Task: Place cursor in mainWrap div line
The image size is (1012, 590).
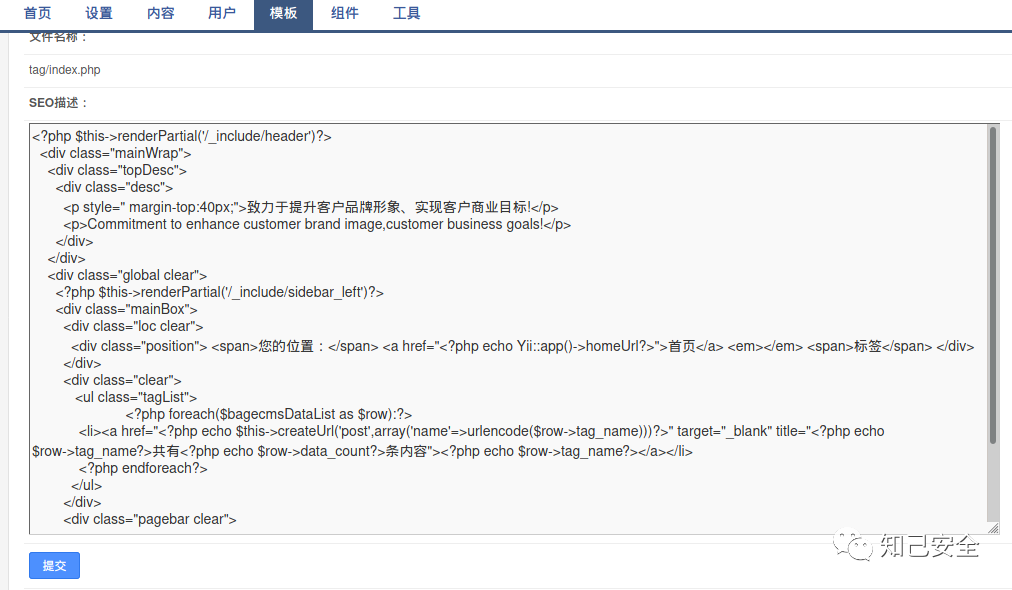Action: pyautogui.click(x=116, y=154)
